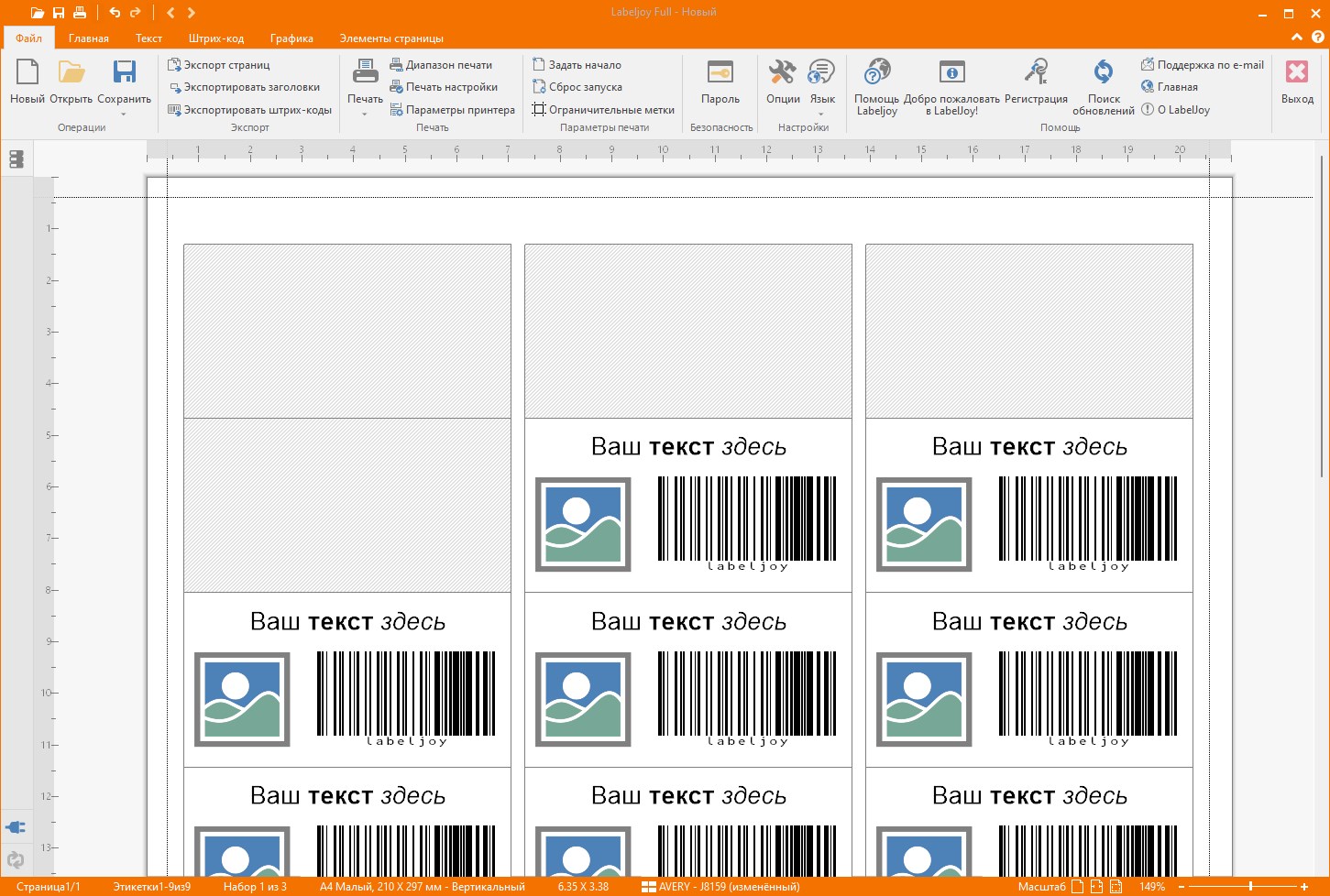This screenshot has height=896, width=1330.
Task: Click the quick-access Save diskette icon
Action: coord(59,13)
